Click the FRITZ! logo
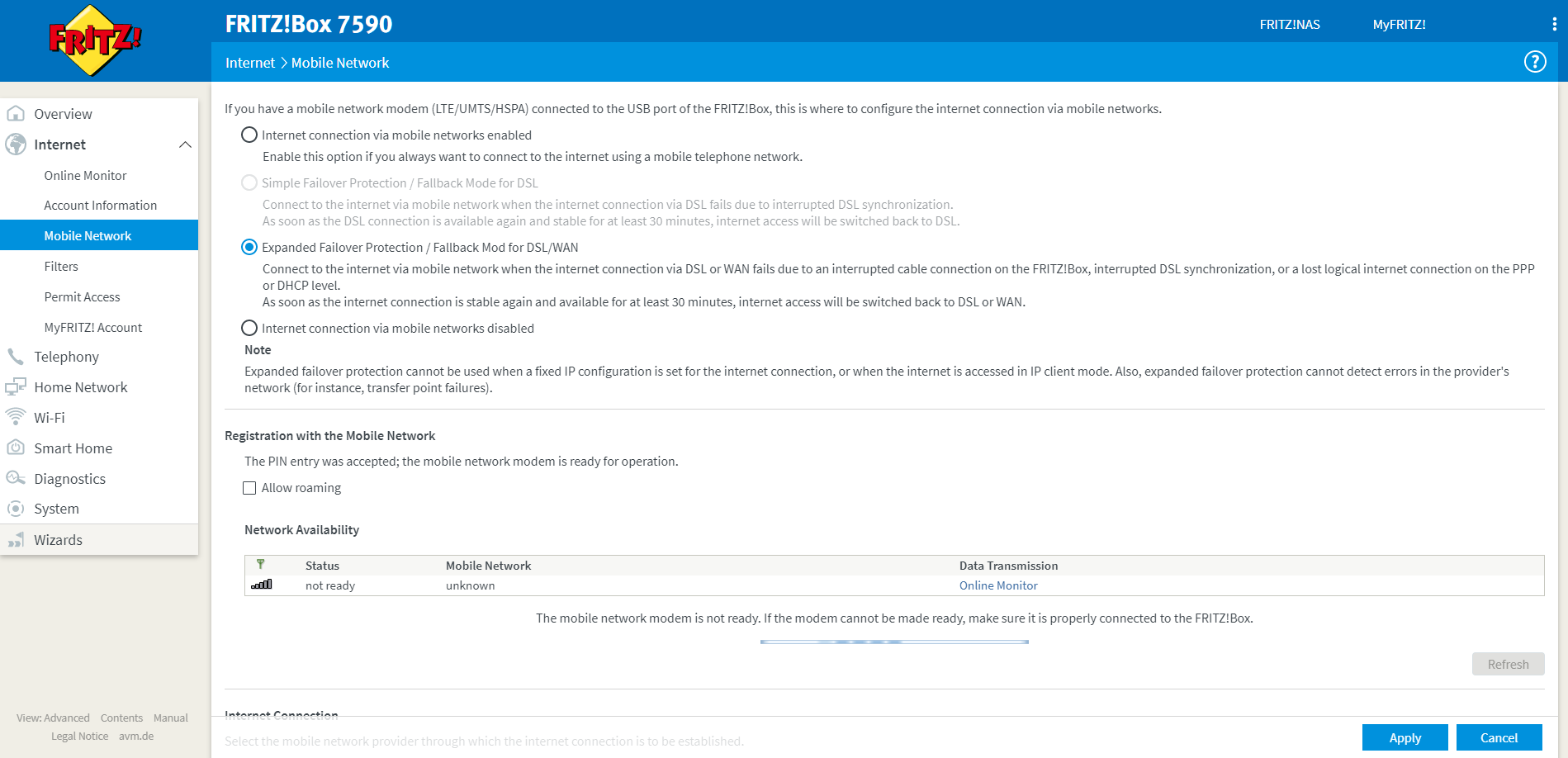The width and height of the screenshot is (1568, 758). point(95,40)
